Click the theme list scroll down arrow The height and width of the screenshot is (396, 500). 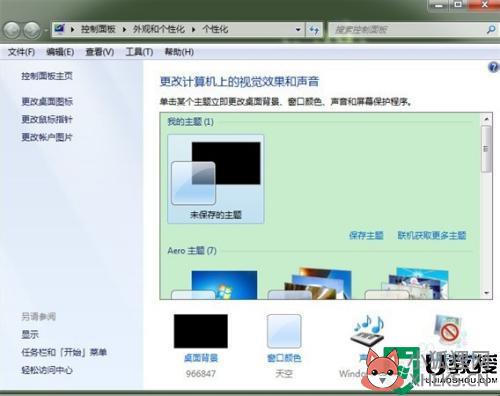point(486,293)
